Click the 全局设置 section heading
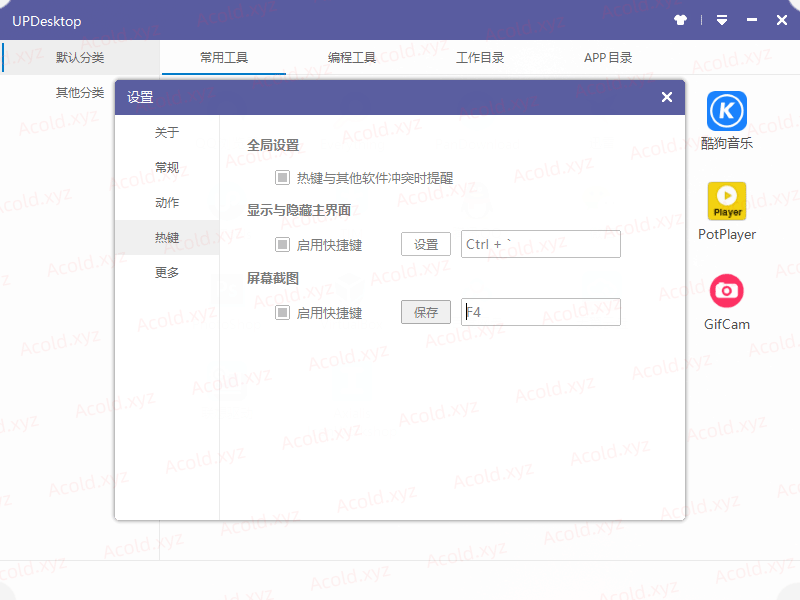The height and width of the screenshot is (600, 800). point(273,145)
